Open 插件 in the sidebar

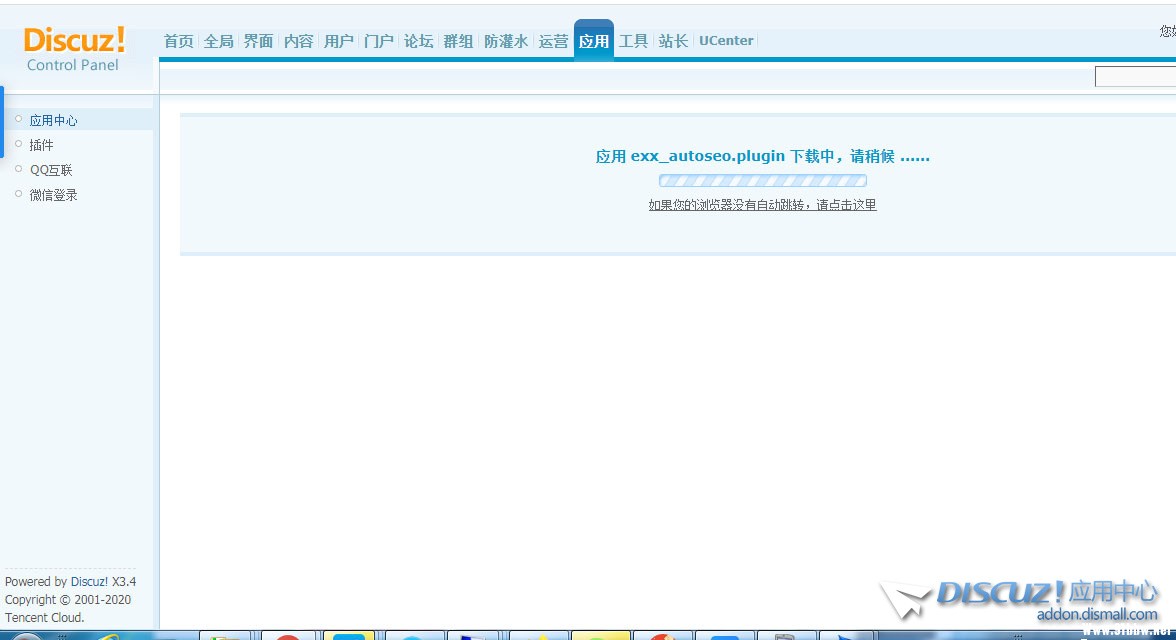click(x=42, y=145)
